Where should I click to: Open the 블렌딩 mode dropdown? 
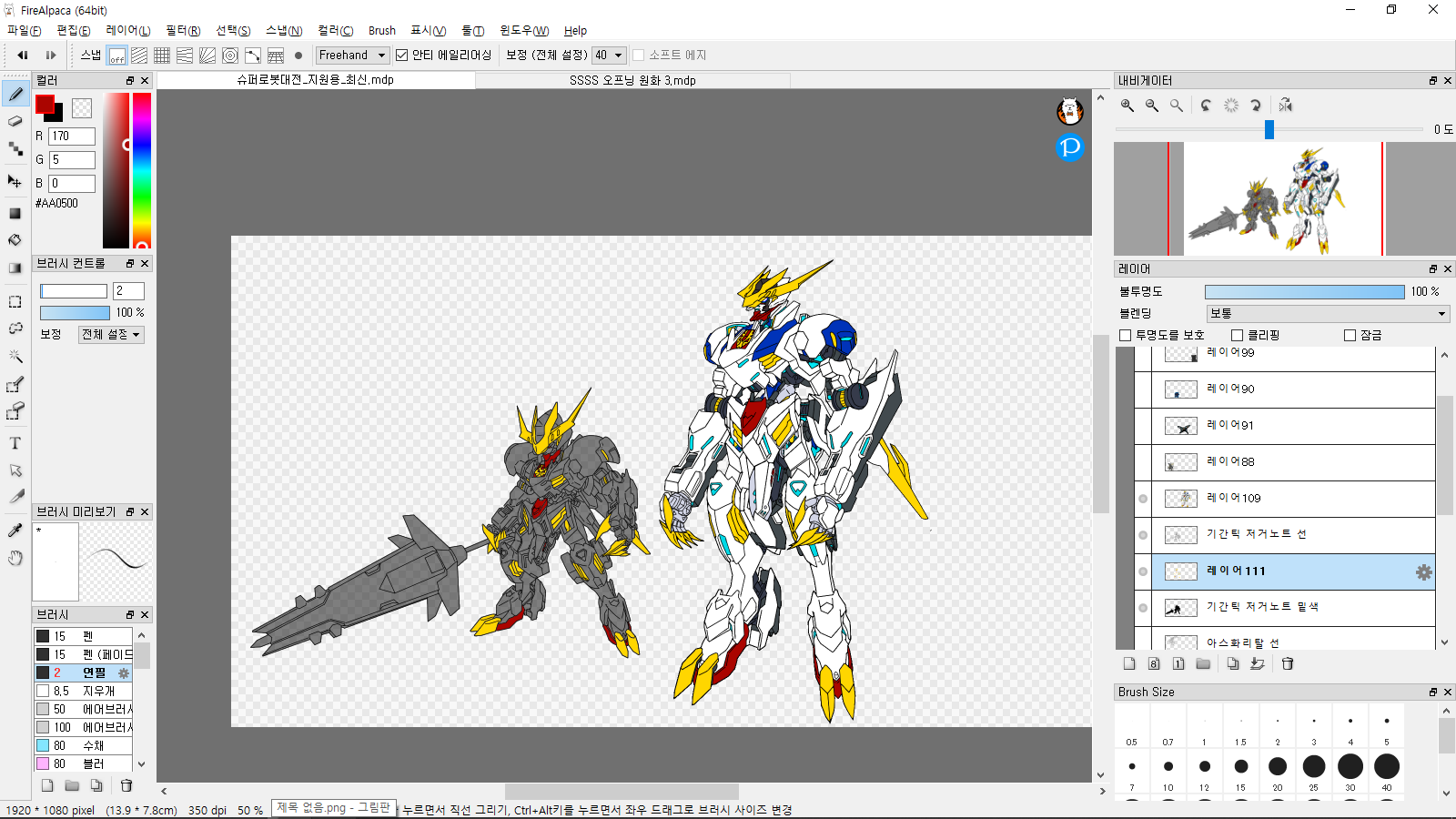(x=1328, y=313)
